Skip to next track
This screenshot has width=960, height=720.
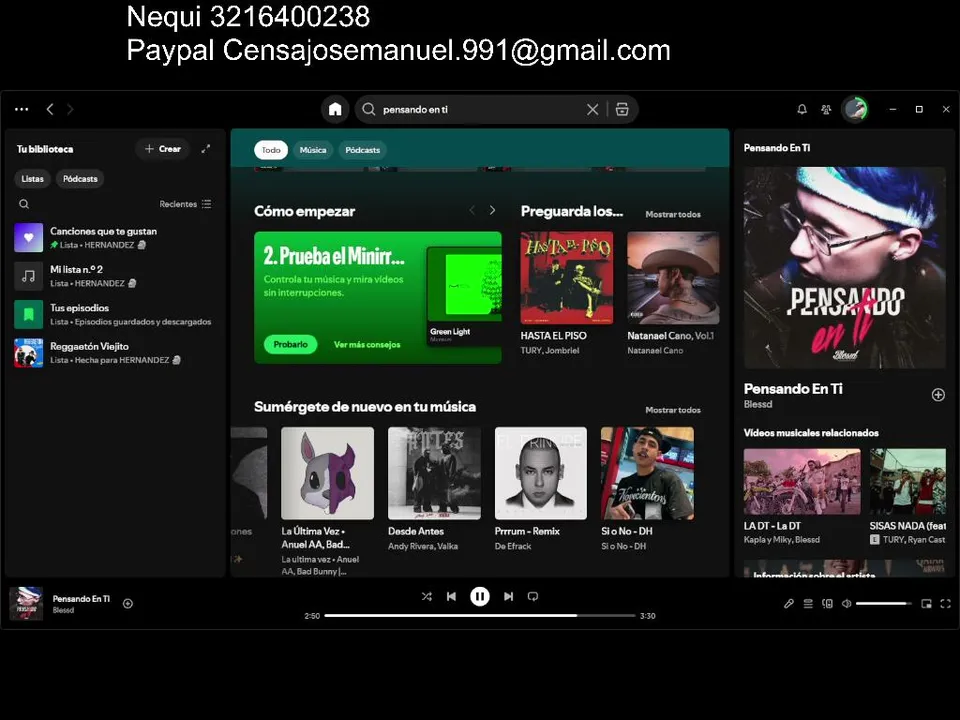tap(508, 596)
